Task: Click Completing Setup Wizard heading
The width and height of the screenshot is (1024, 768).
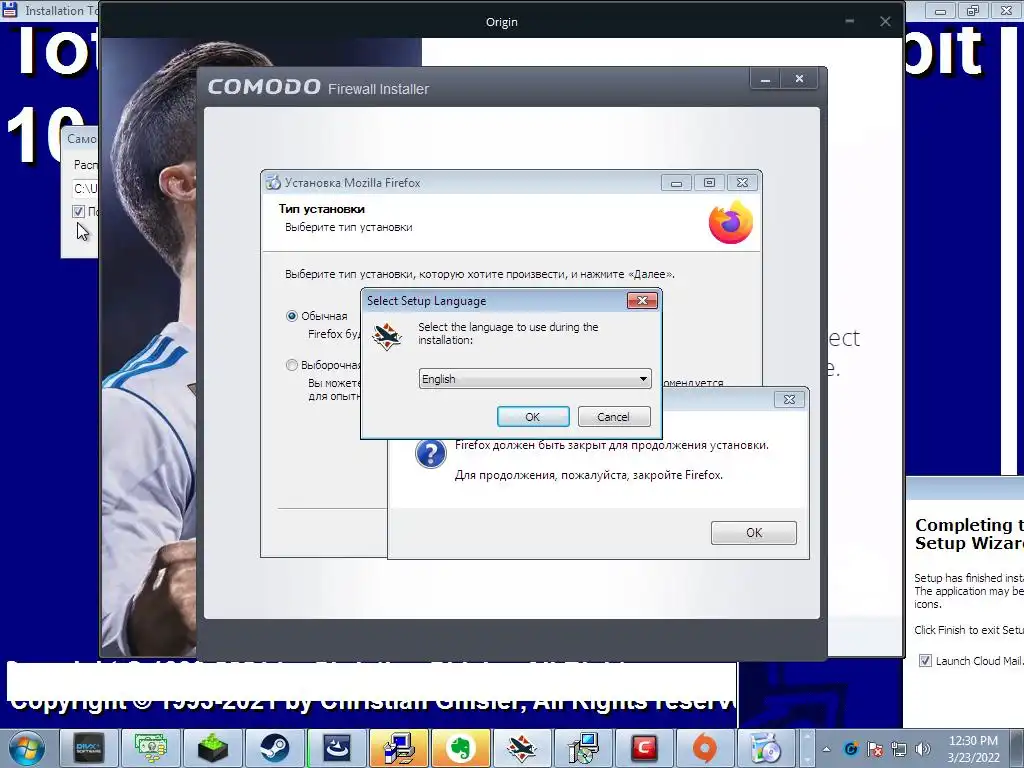Action: click(969, 534)
